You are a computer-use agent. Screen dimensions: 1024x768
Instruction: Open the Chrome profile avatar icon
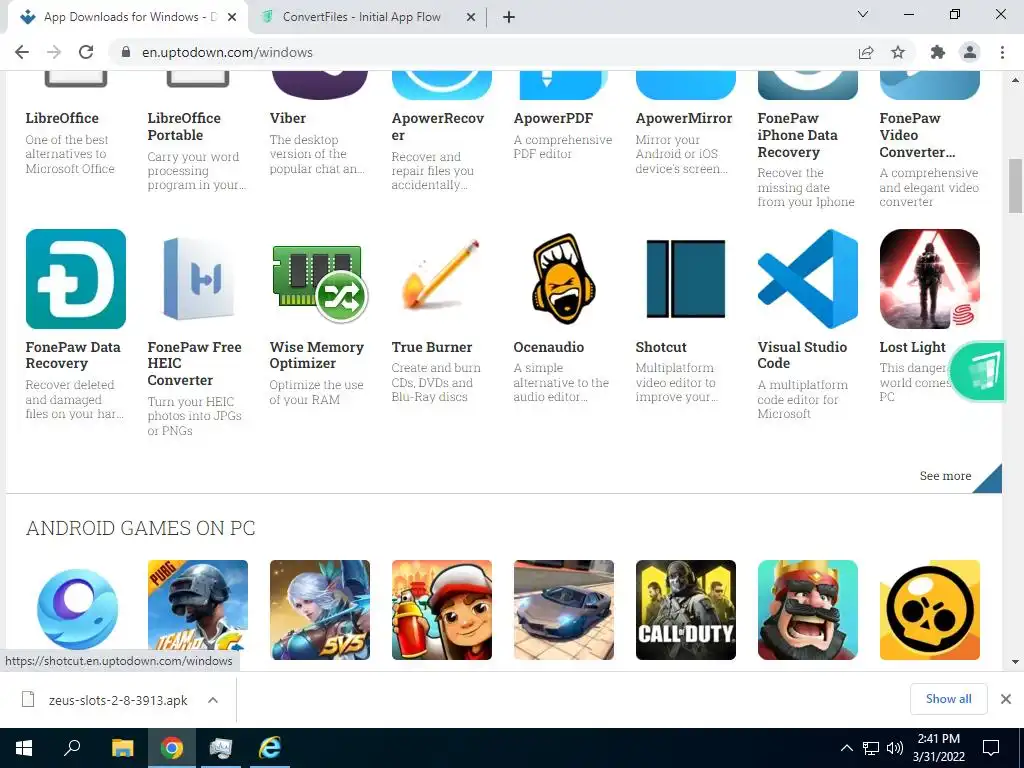970,52
